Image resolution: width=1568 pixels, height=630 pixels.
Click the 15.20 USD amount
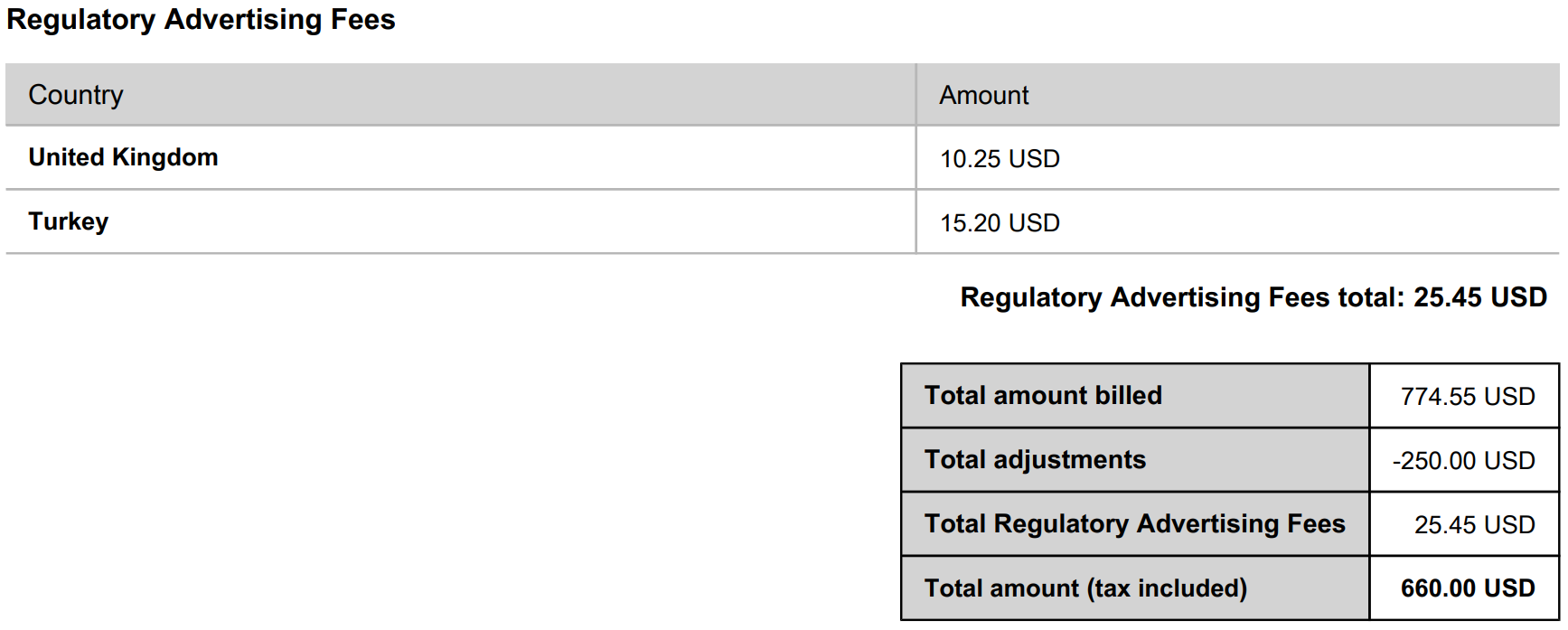[1000, 223]
